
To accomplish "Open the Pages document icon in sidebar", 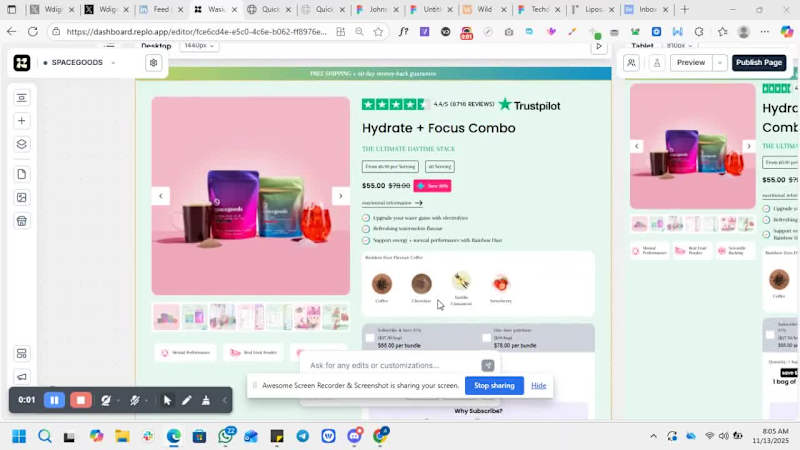I will pos(21,174).
